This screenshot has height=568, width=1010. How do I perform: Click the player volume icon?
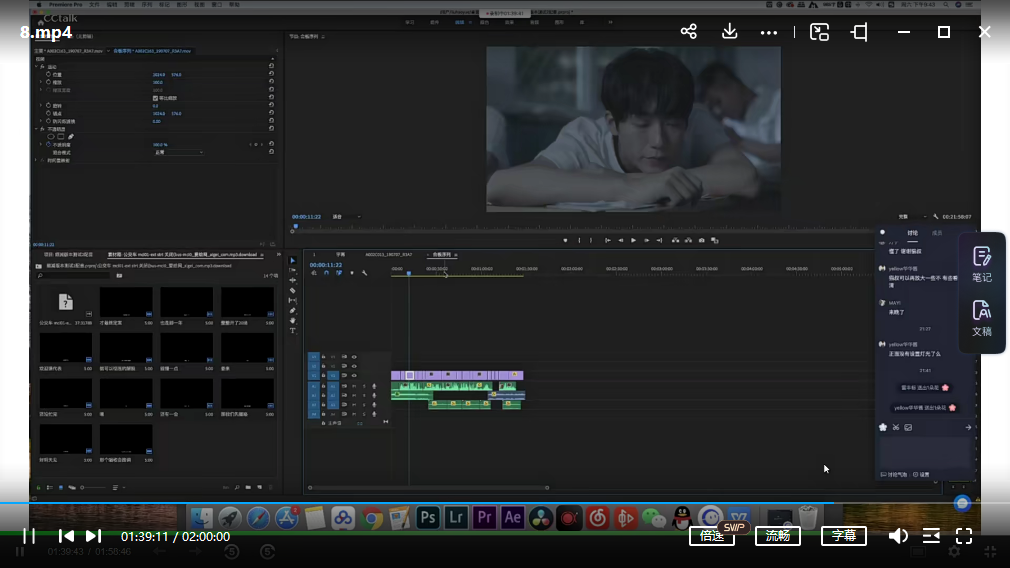coord(898,536)
